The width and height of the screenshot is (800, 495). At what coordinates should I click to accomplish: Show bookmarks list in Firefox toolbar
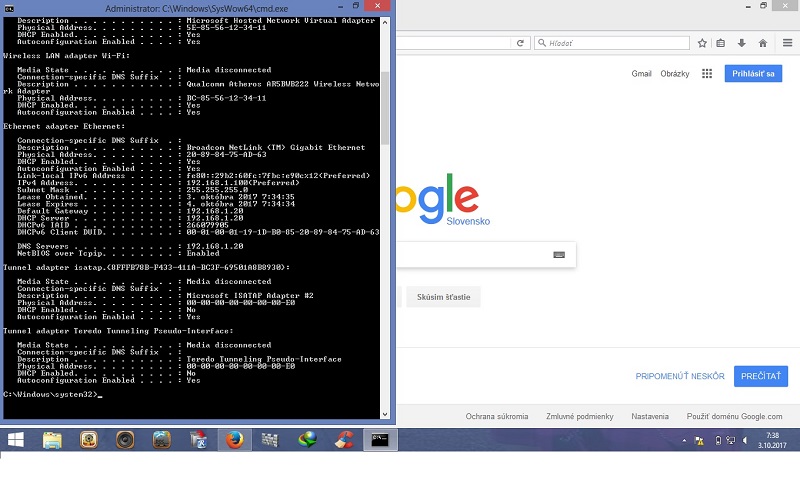pyautogui.click(x=722, y=43)
